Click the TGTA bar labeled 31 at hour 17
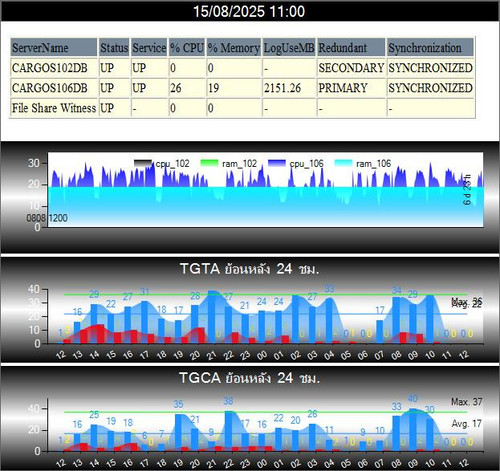This screenshot has height=471, width=500. [x=144, y=322]
